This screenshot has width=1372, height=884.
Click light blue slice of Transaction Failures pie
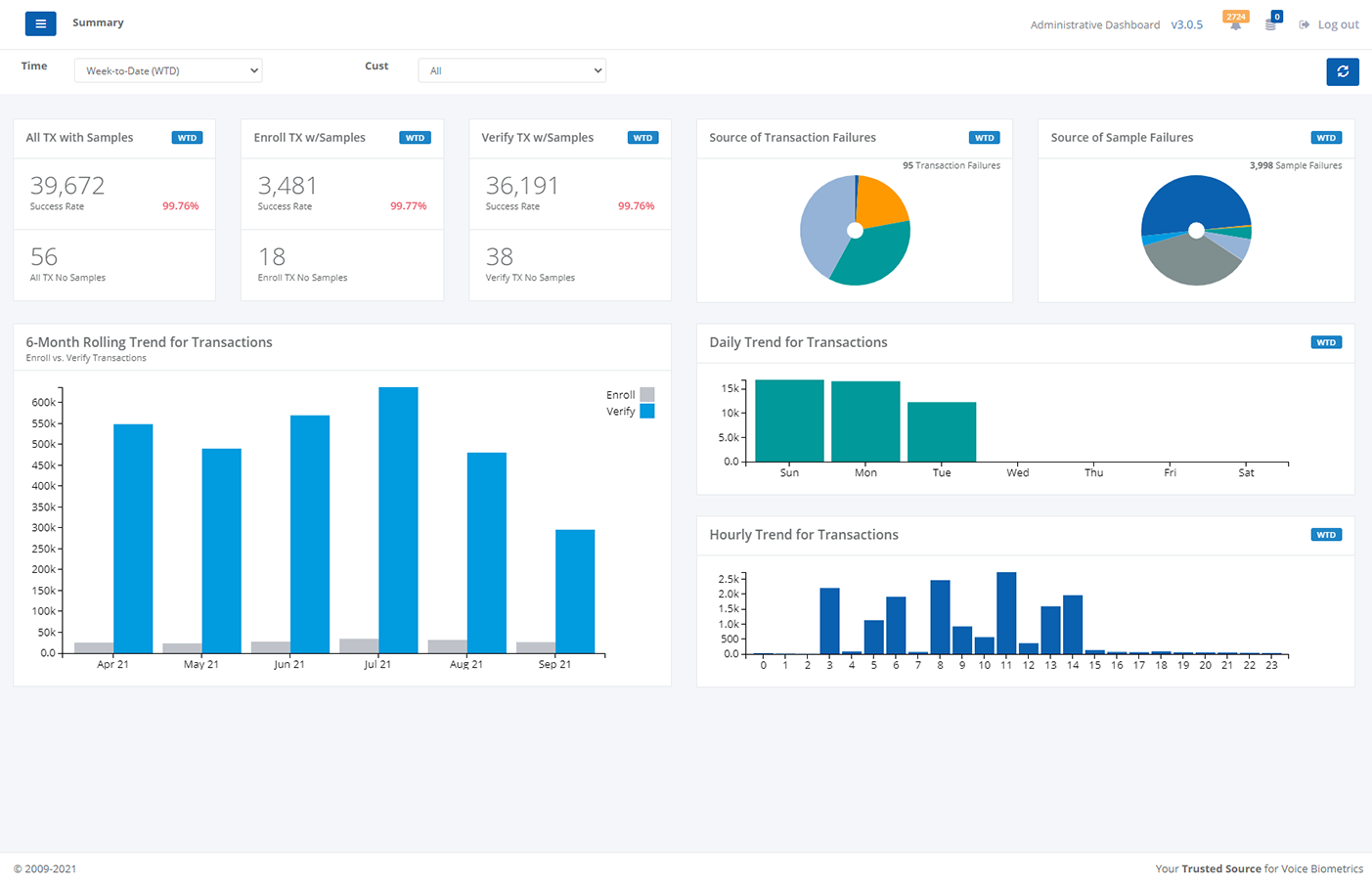(x=823, y=225)
